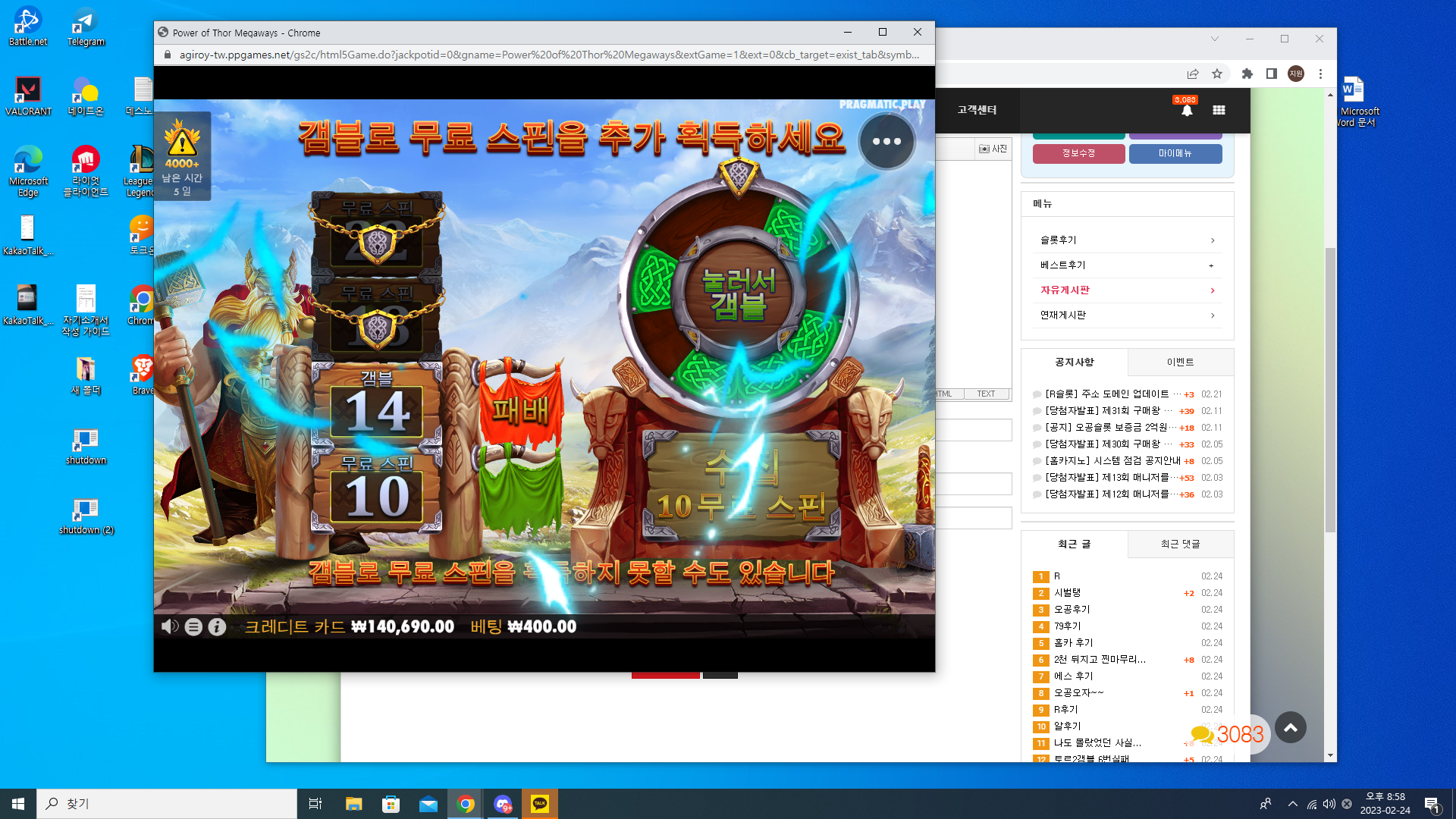
Task: Select the 새 폴더 desktop folder
Action: 86,376
